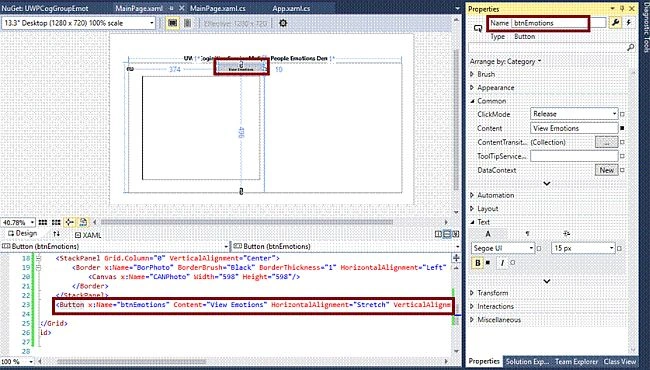The height and width of the screenshot is (370, 650).
Task: Click Content property marker square
Action: 622,128
